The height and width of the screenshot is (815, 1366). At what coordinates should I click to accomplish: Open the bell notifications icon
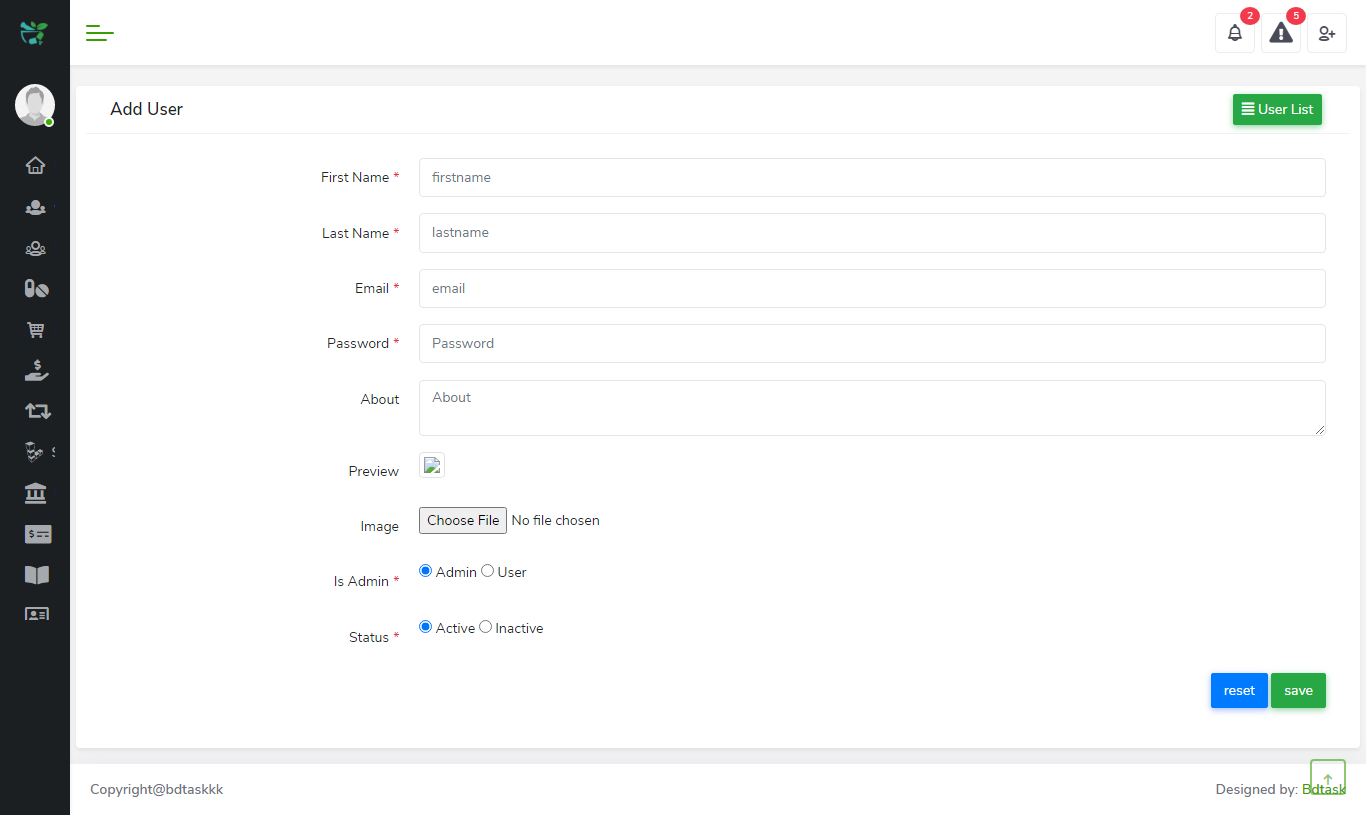1235,33
